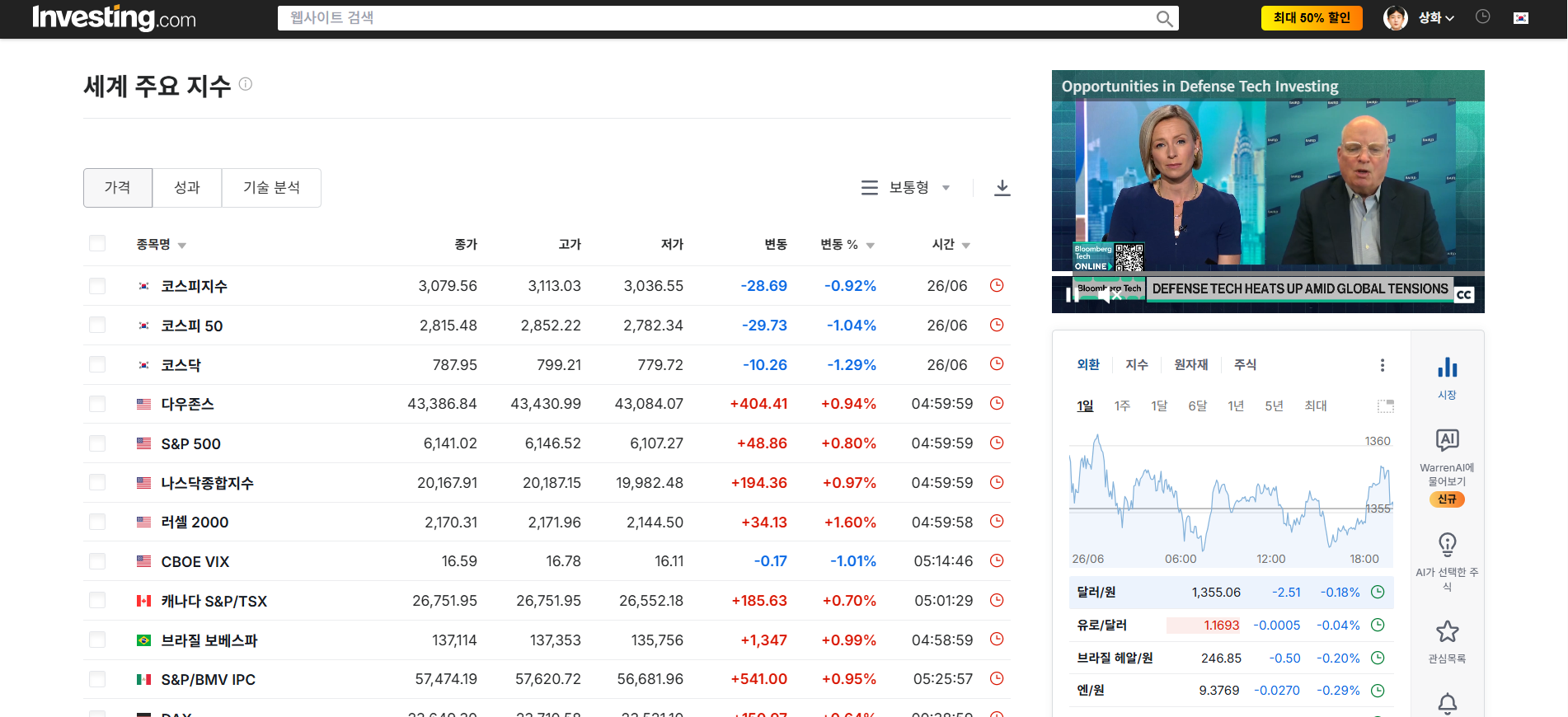This screenshot has height=717, width=1568.
Task: Click the info icon beside 세계 주요 지수
Action: click(x=246, y=84)
